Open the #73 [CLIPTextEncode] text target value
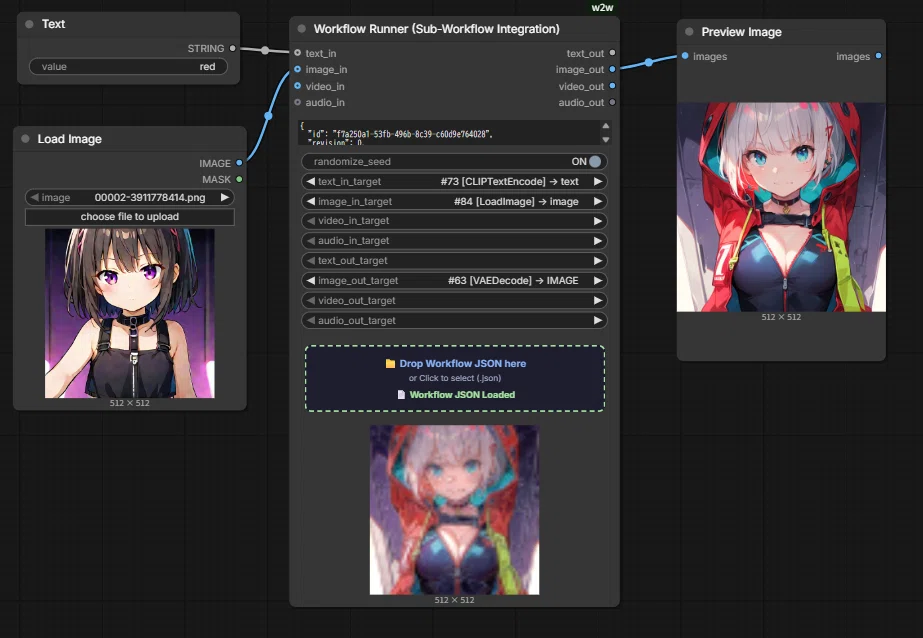This screenshot has width=923, height=638. pyautogui.click(x=510, y=181)
